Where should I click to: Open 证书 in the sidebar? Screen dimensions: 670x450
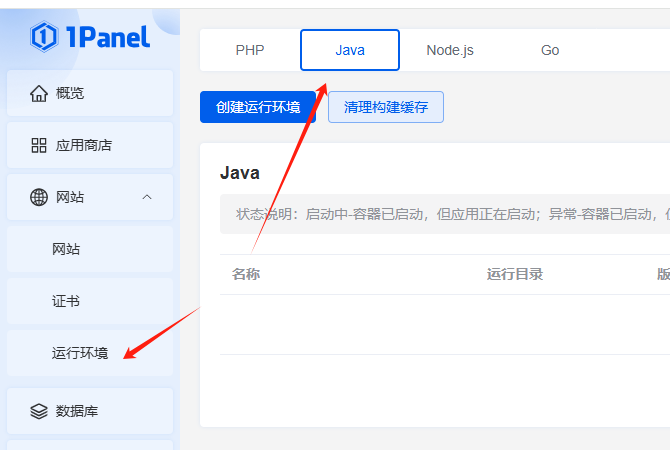pyautogui.click(x=90, y=301)
